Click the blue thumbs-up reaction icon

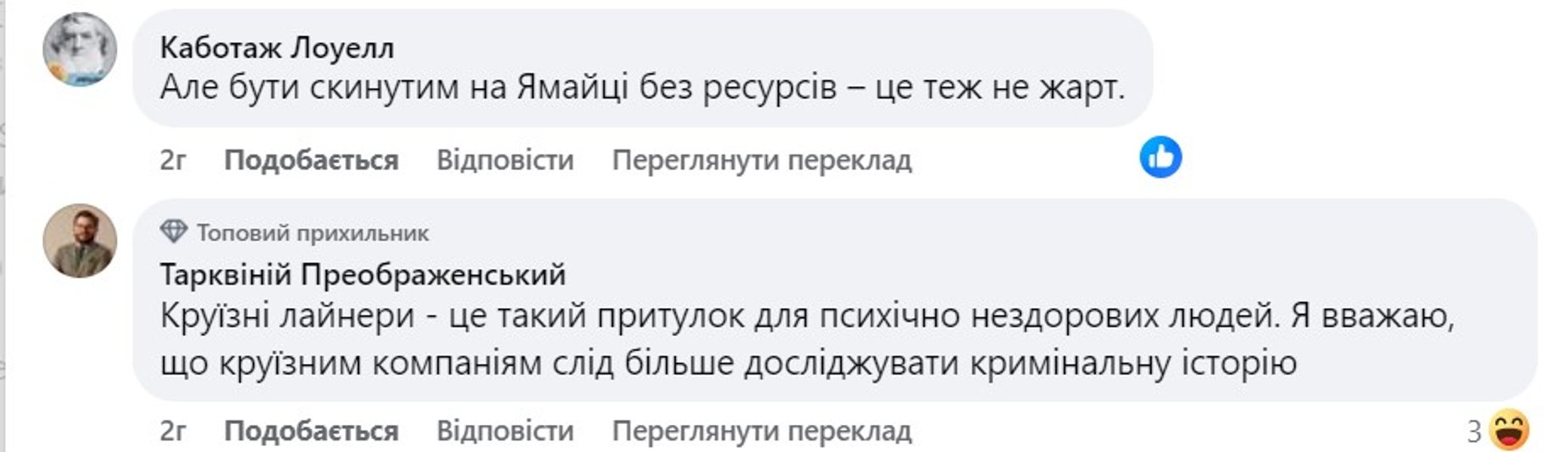(1160, 157)
